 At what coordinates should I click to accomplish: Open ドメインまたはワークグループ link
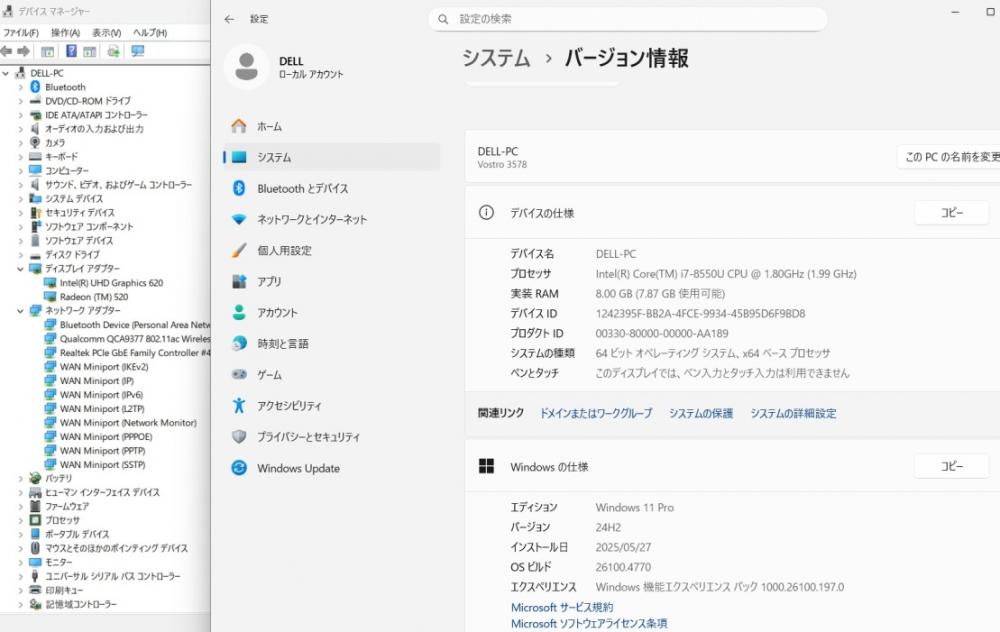tap(596, 413)
